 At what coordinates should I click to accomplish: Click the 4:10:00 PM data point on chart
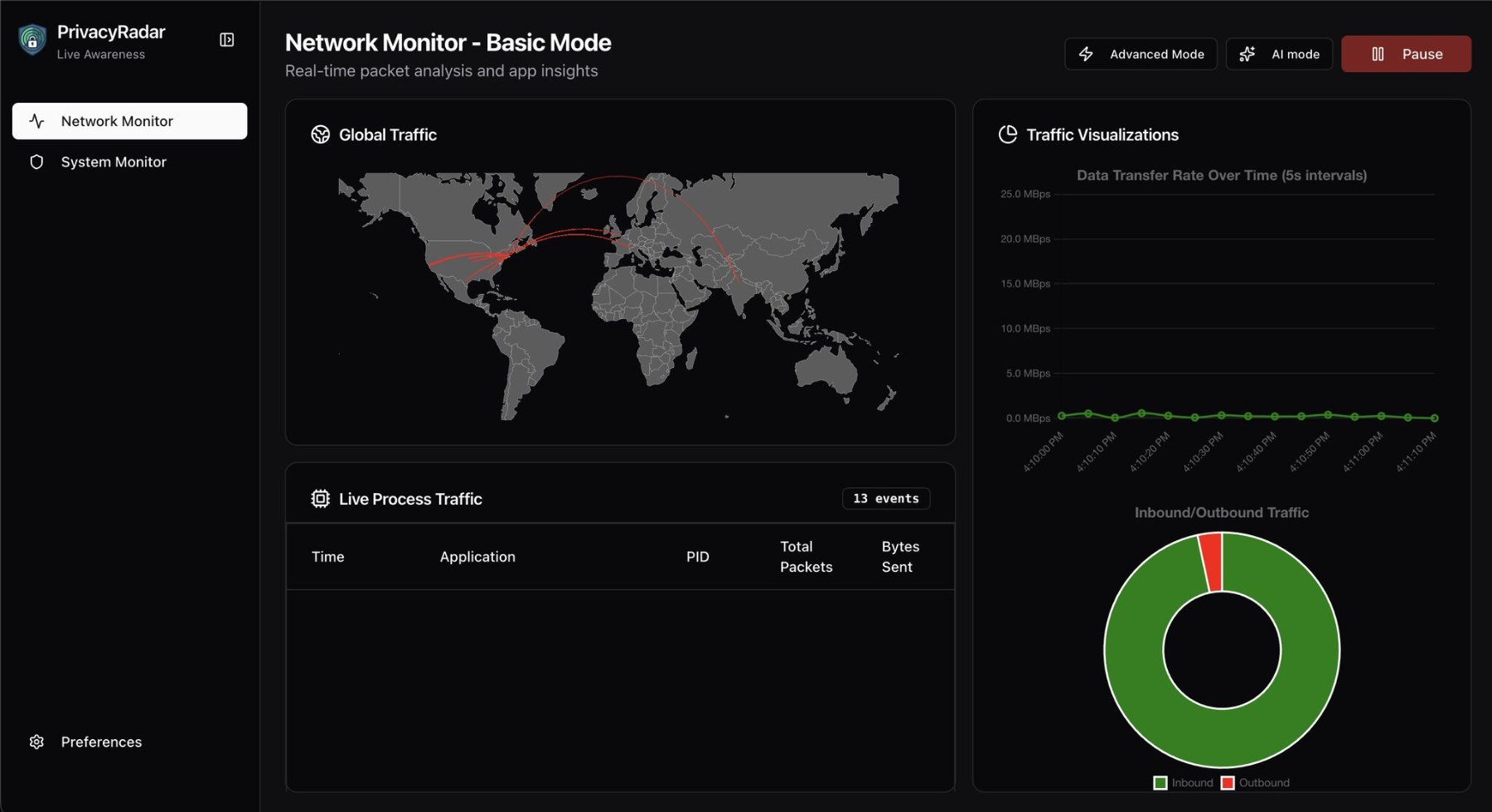(1062, 416)
